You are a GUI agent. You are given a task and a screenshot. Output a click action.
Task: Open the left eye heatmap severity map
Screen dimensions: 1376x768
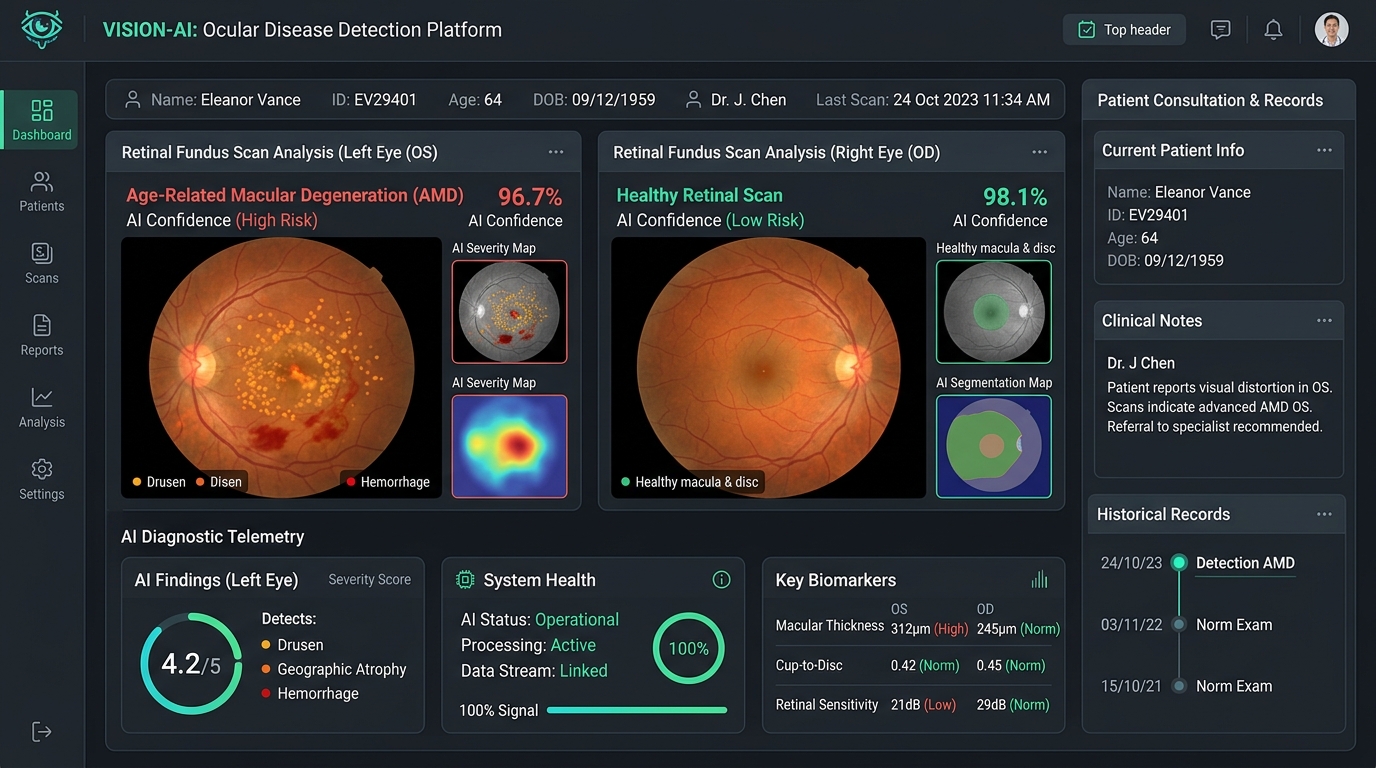tap(509, 446)
